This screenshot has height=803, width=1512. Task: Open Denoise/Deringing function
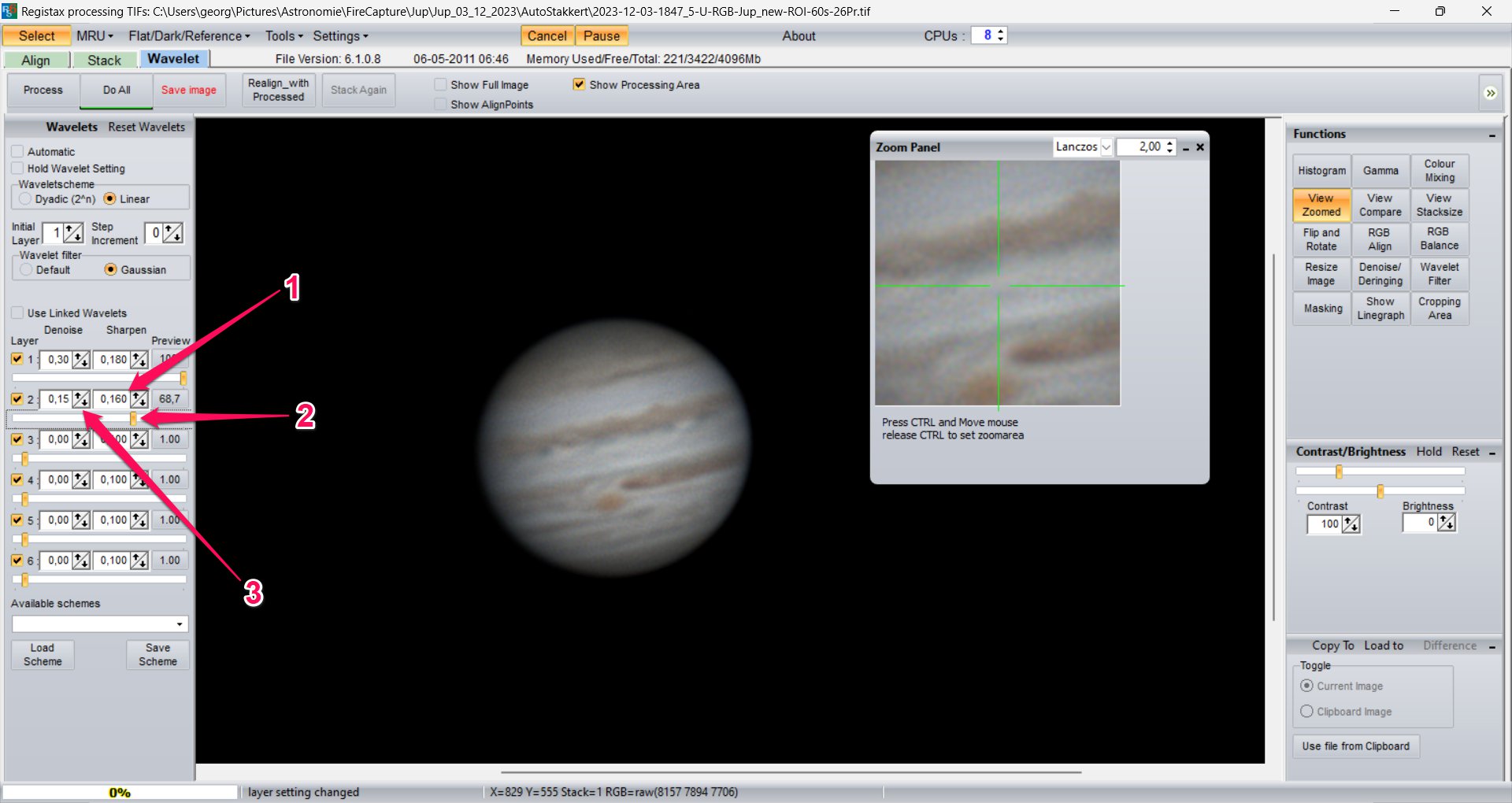click(x=1380, y=274)
